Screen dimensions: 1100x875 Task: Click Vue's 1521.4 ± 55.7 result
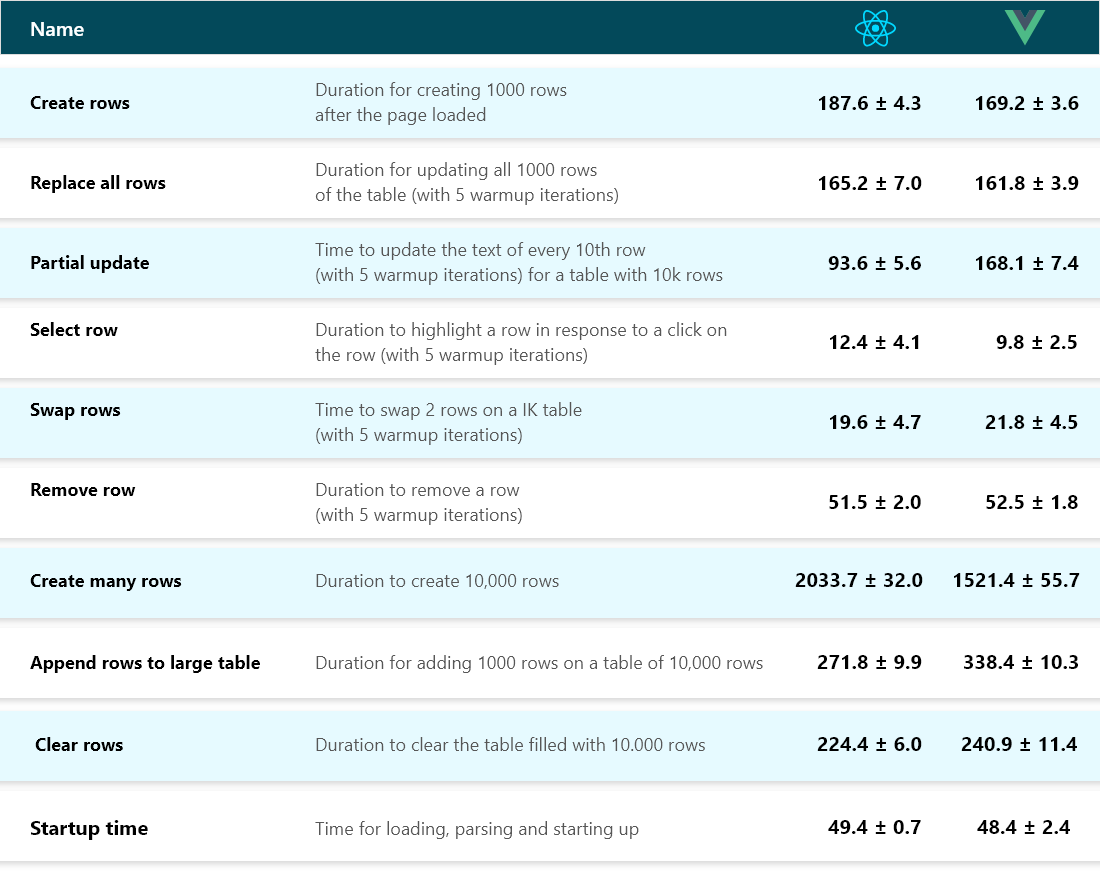[x=1016, y=581]
